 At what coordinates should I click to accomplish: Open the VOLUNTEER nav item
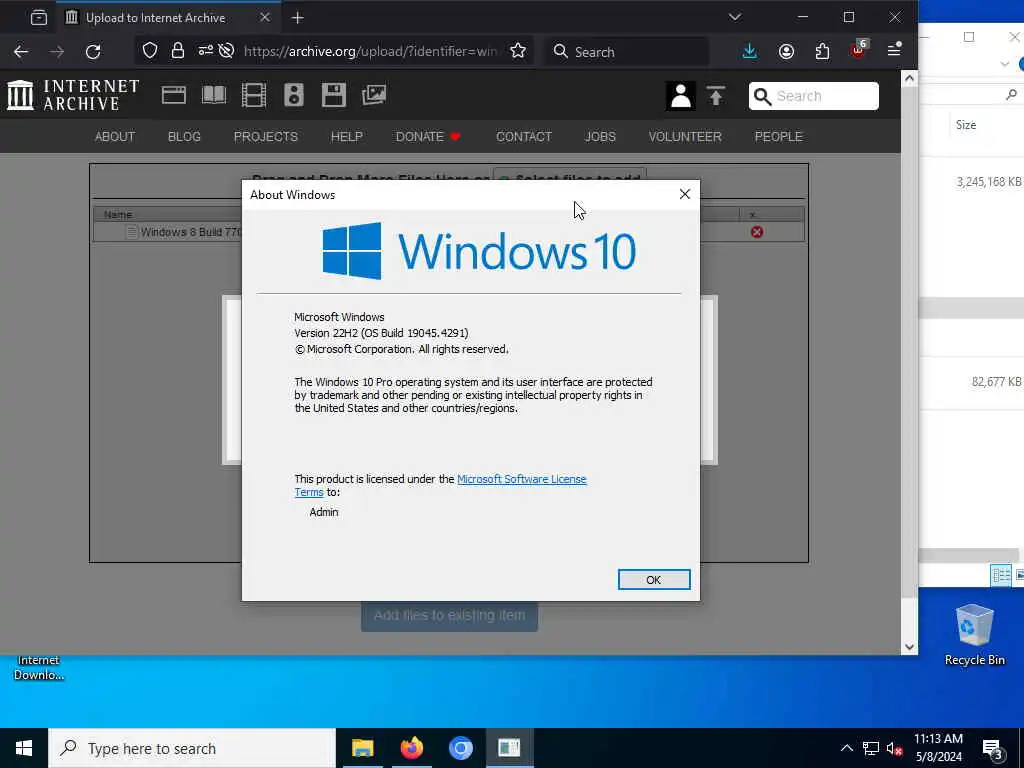685,136
